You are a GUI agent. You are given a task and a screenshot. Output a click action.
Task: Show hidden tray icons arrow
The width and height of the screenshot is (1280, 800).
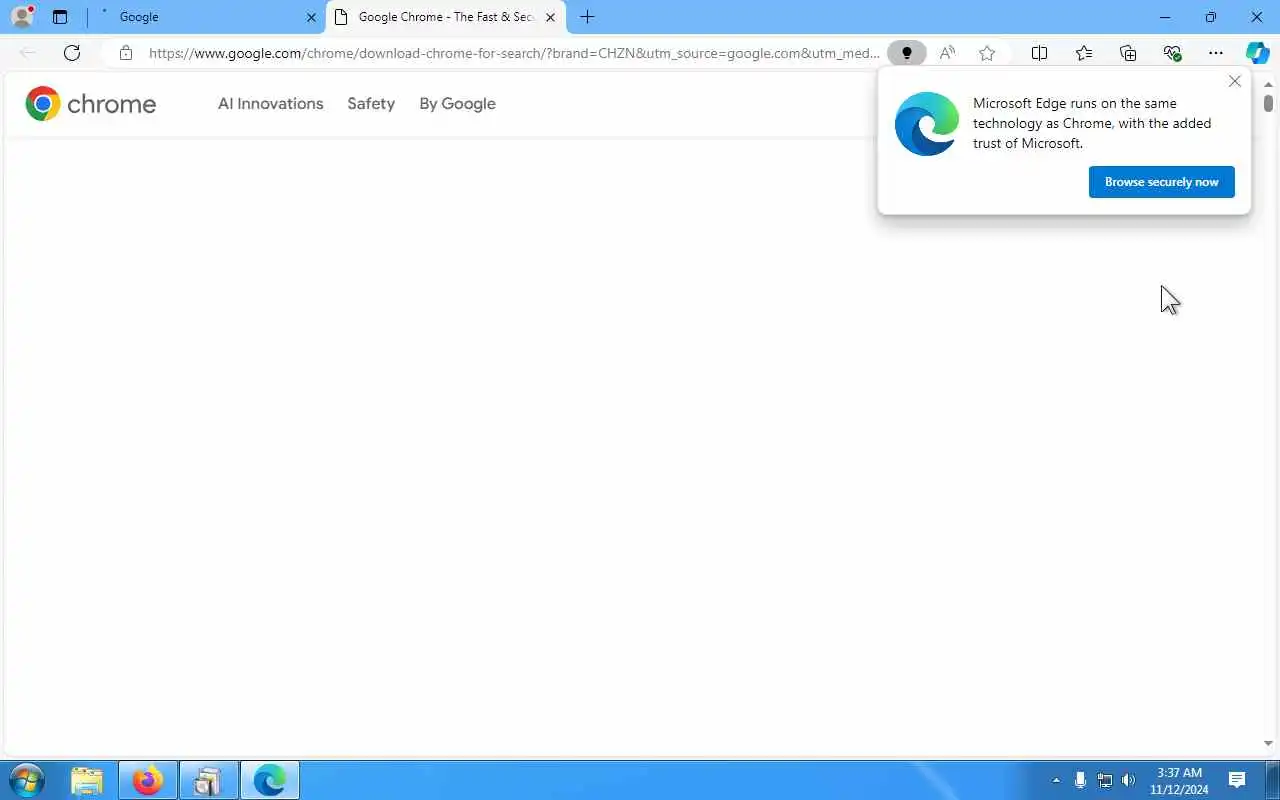pyautogui.click(x=1056, y=780)
